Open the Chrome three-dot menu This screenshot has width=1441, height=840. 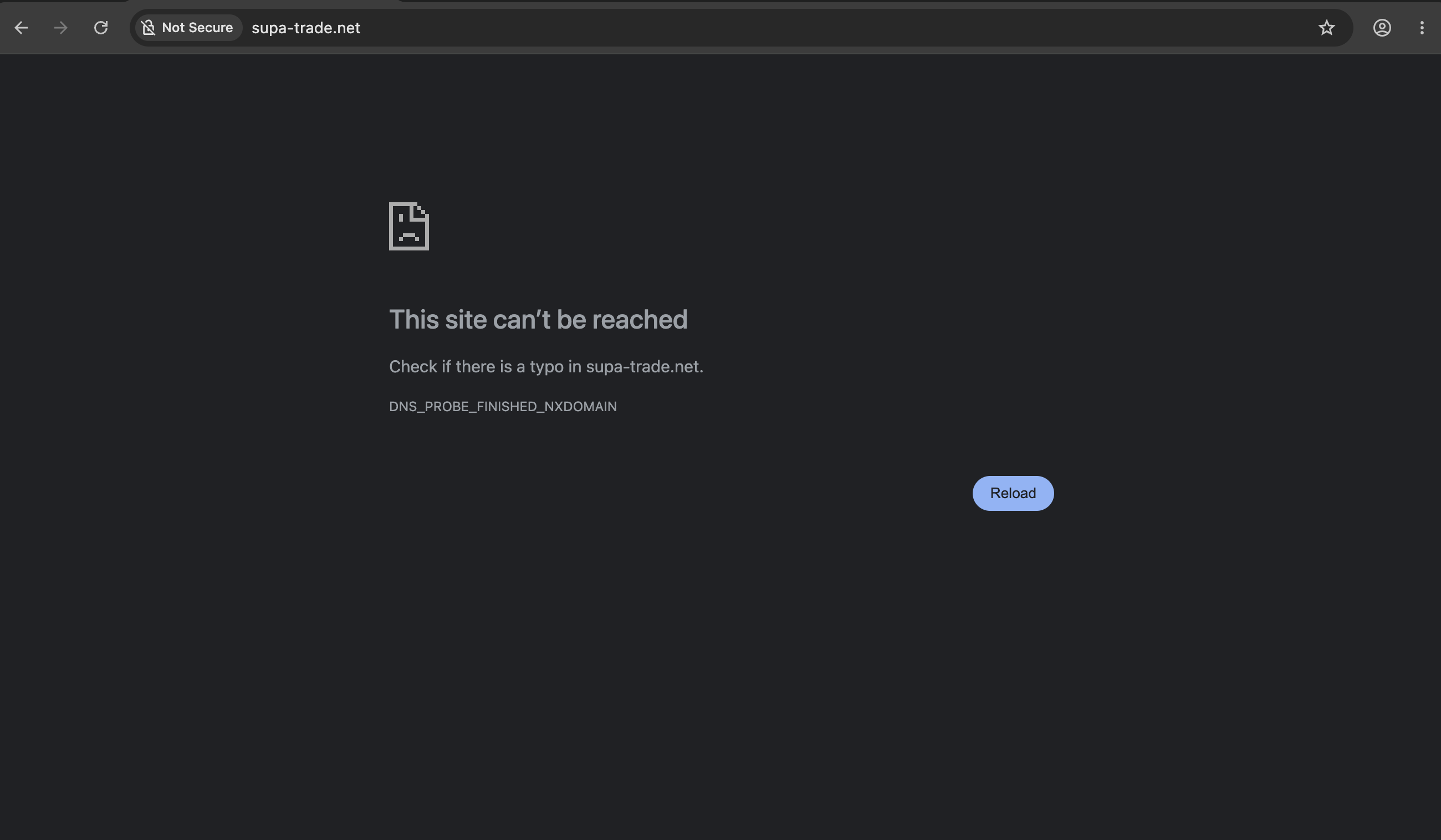click(1422, 28)
